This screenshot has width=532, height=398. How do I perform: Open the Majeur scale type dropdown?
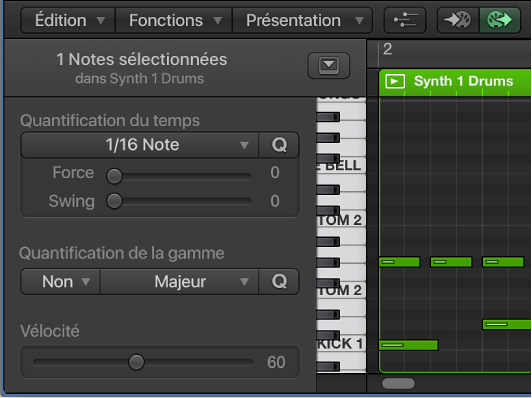[179, 282]
